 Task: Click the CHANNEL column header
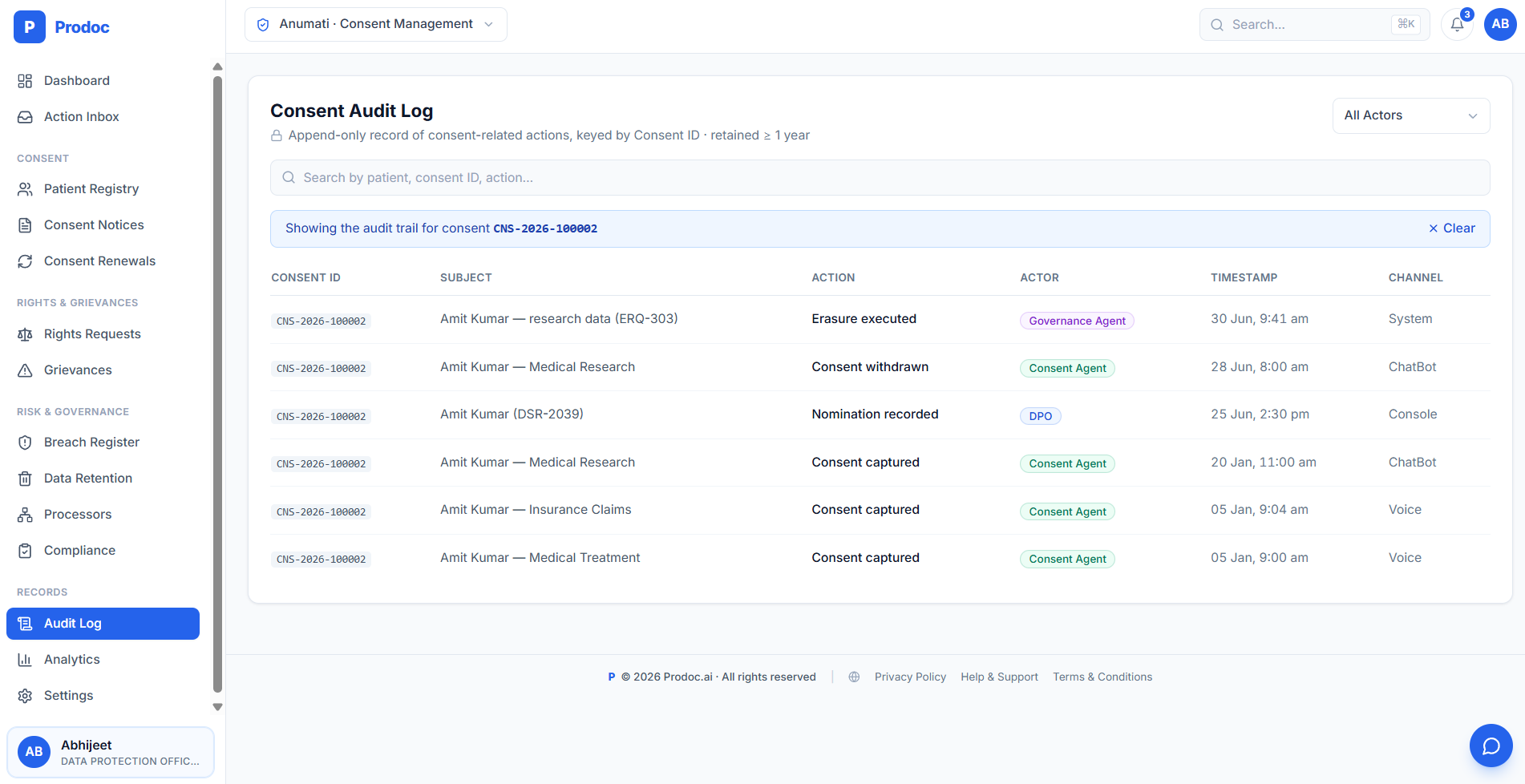point(1415,278)
